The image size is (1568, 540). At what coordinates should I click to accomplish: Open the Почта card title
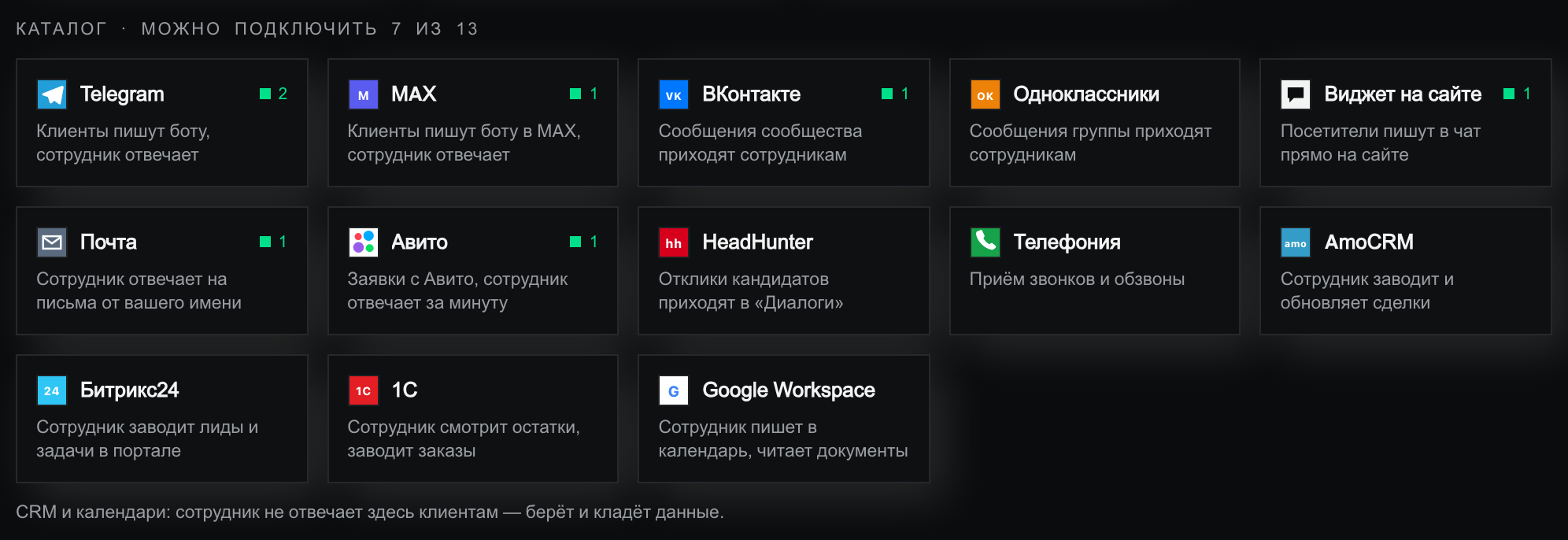click(x=108, y=242)
